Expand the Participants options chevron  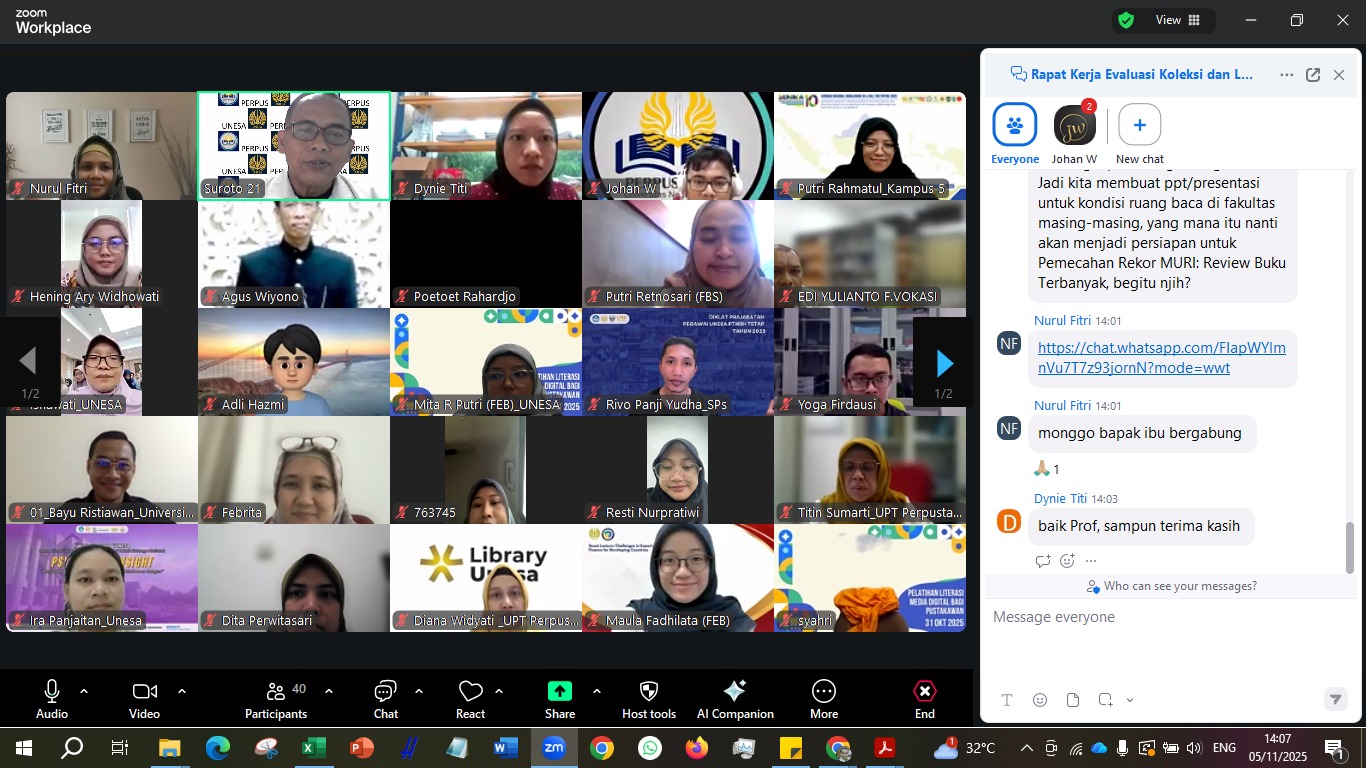(328, 691)
